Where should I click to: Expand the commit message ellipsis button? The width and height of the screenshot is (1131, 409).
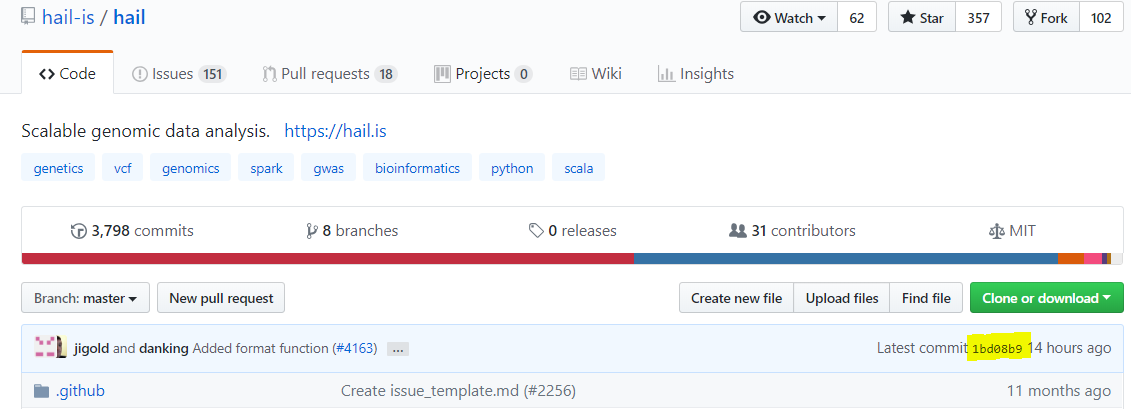(x=398, y=349)
